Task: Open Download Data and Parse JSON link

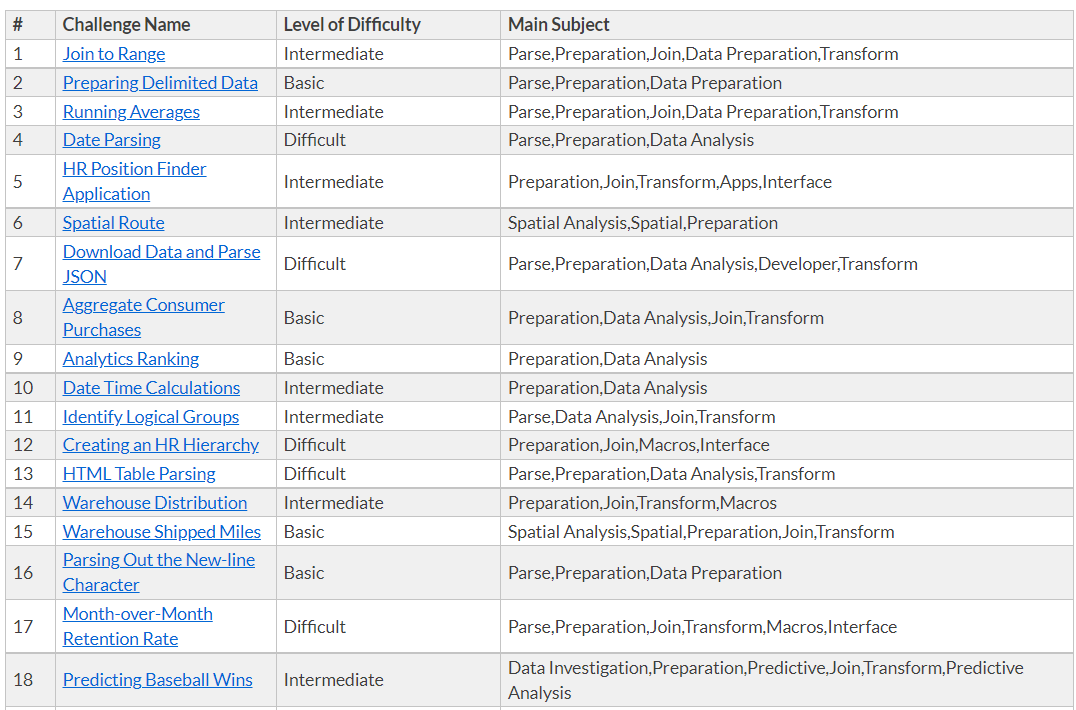Action: [161, 252]
